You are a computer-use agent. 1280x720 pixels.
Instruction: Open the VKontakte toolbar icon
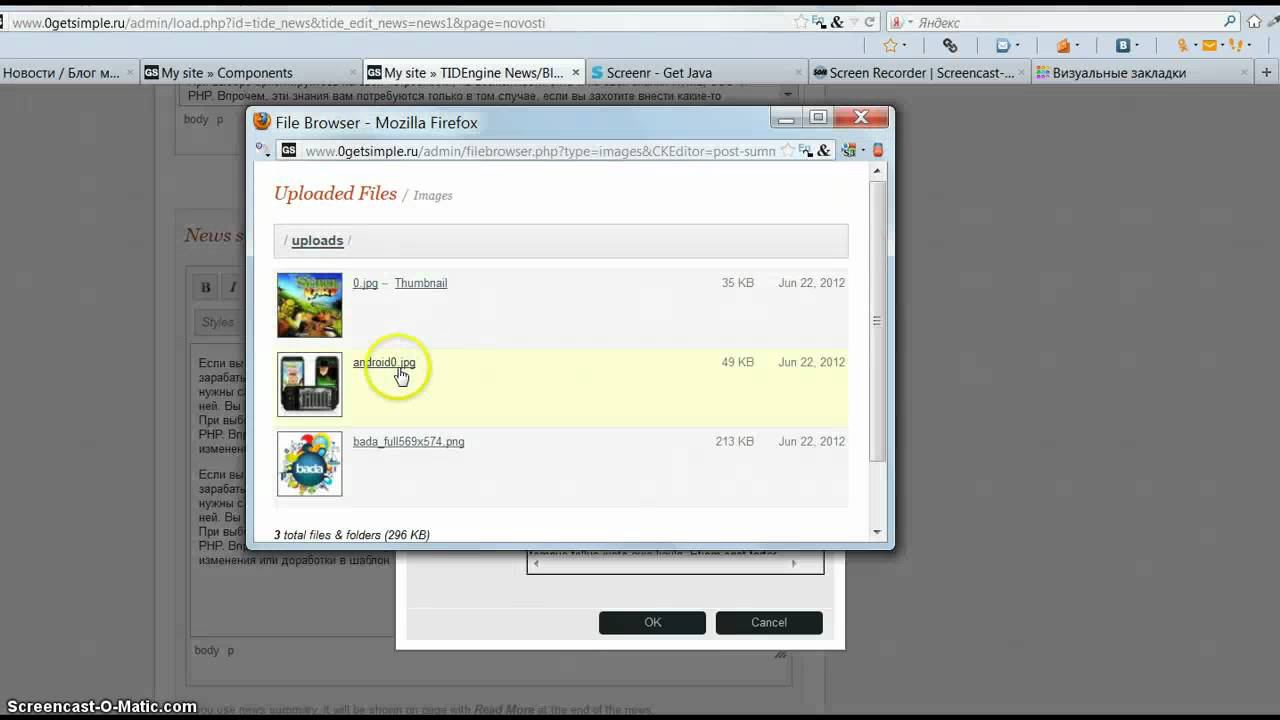[1123, 46]
